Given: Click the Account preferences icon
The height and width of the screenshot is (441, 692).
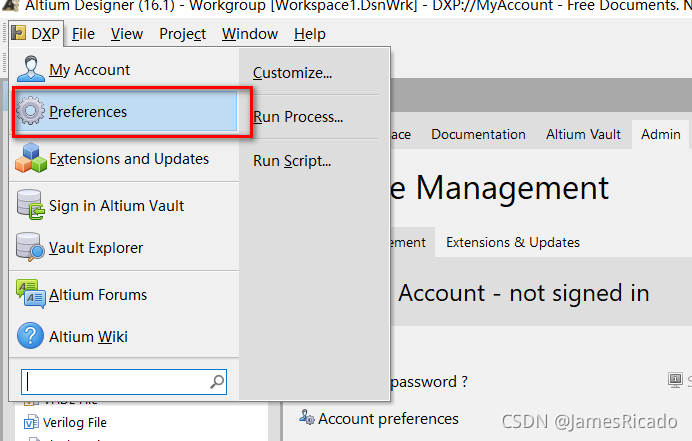Looking at the screenshot, I should pyautogui.click(x=306, y=417).
